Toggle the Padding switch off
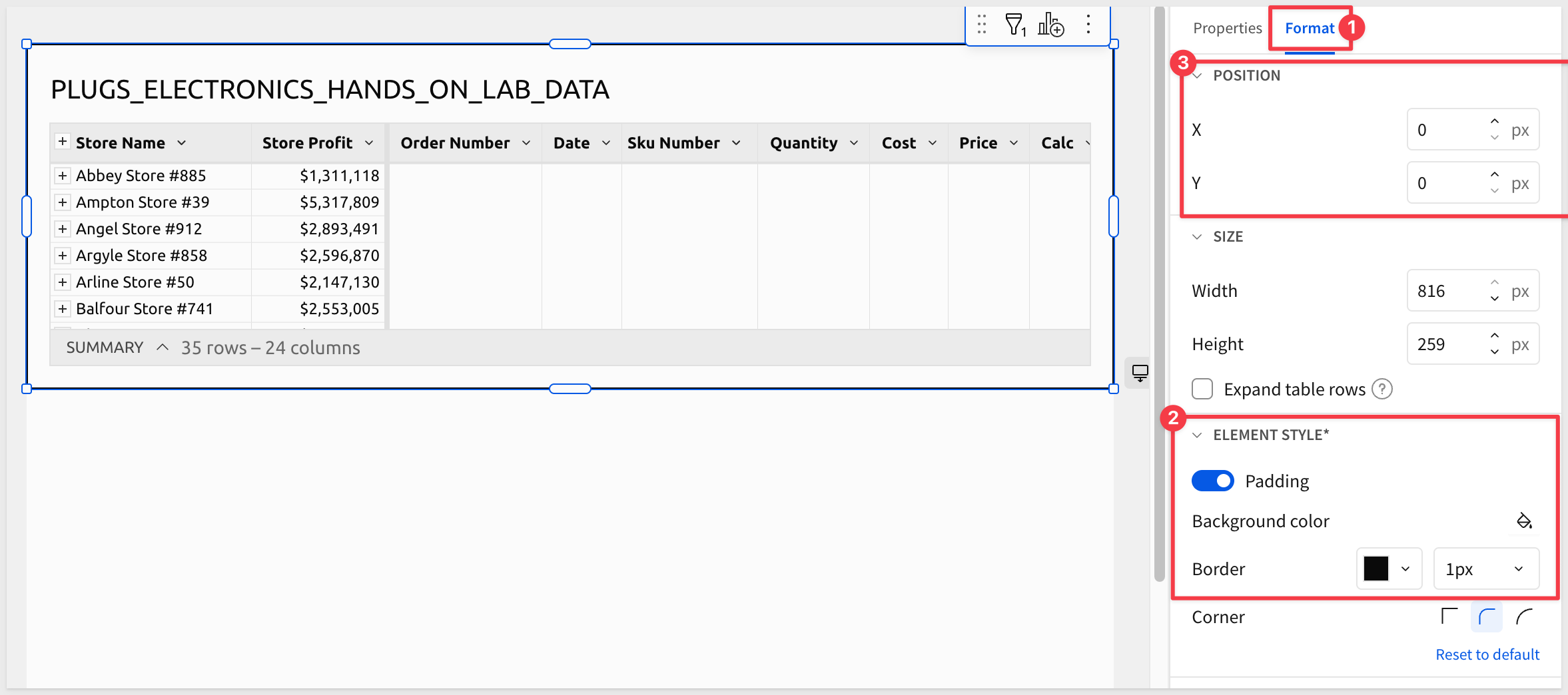This screenshot has width=1568, height=695. [1212, 481]
